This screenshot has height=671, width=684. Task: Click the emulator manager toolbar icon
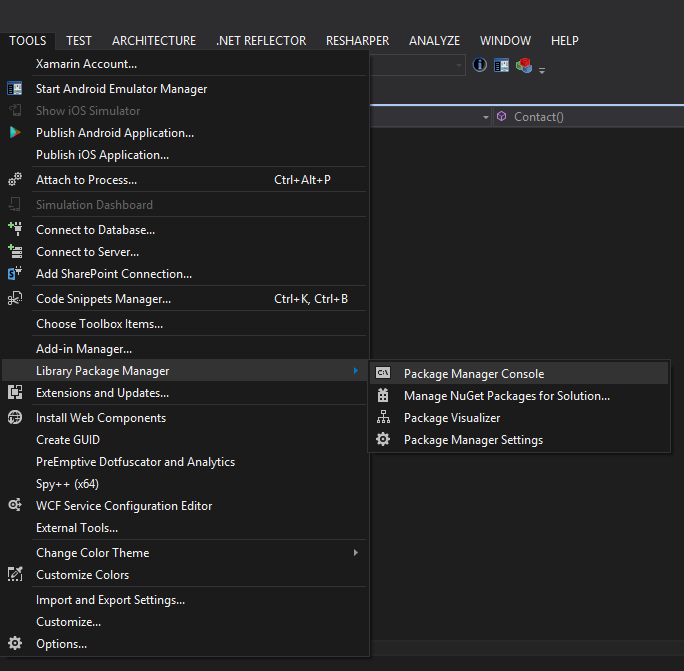pyautogui.click(x=501, y=65)
